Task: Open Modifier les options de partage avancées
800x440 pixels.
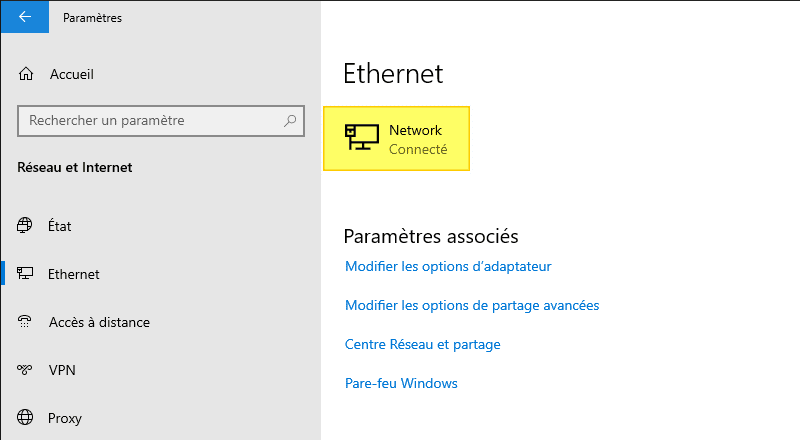Action: click(472, 305)
